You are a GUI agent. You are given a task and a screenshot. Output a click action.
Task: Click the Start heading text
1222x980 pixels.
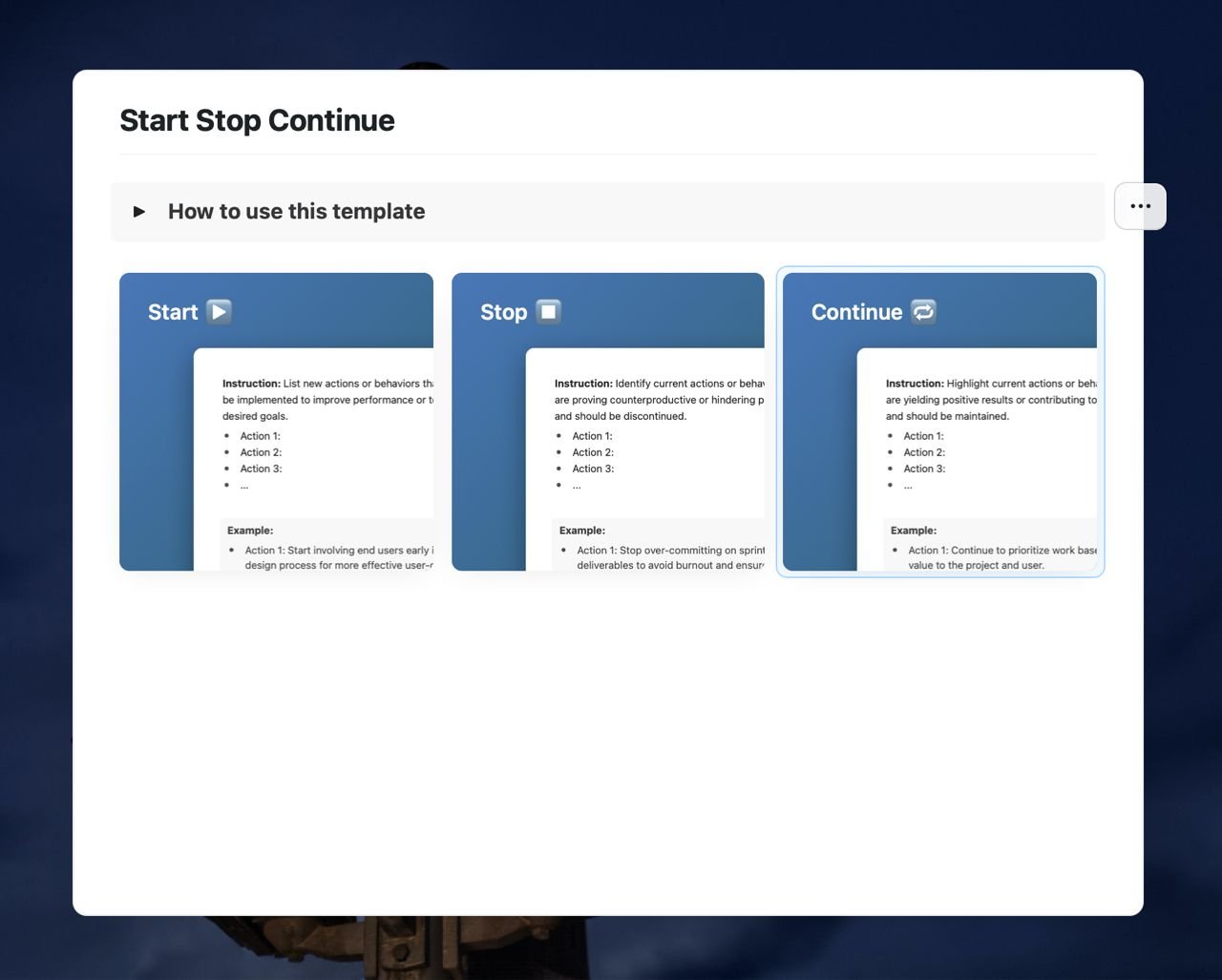click(173, 311)
